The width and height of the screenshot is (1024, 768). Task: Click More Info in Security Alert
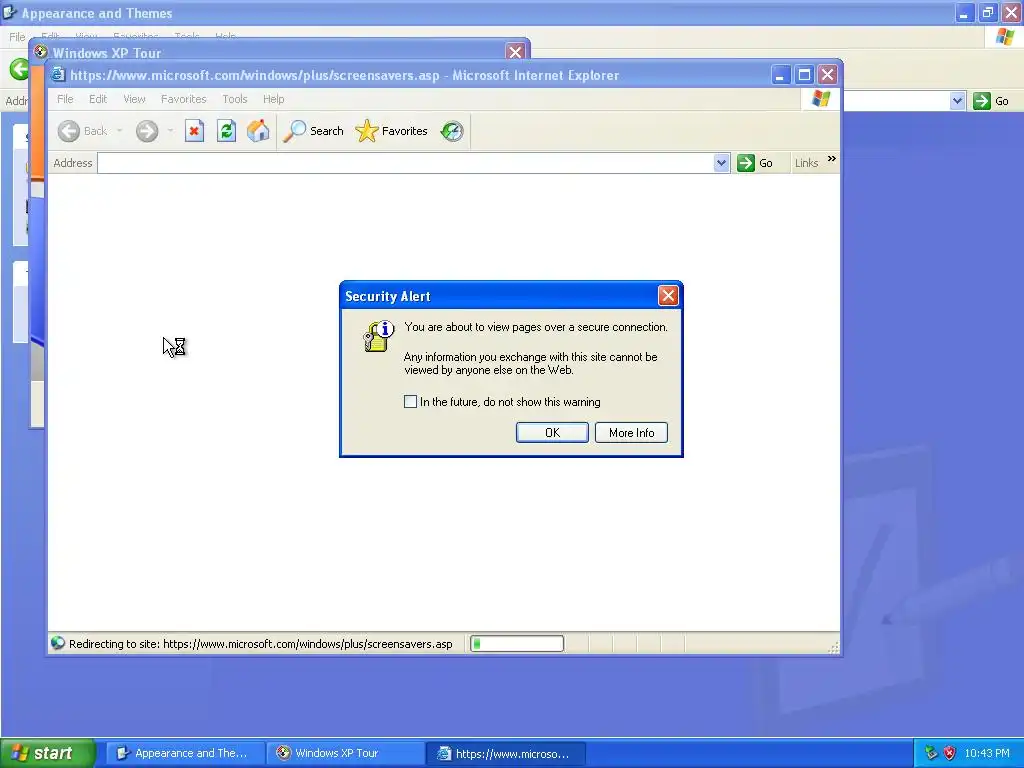pyautogui.click(x=631, y=432)
